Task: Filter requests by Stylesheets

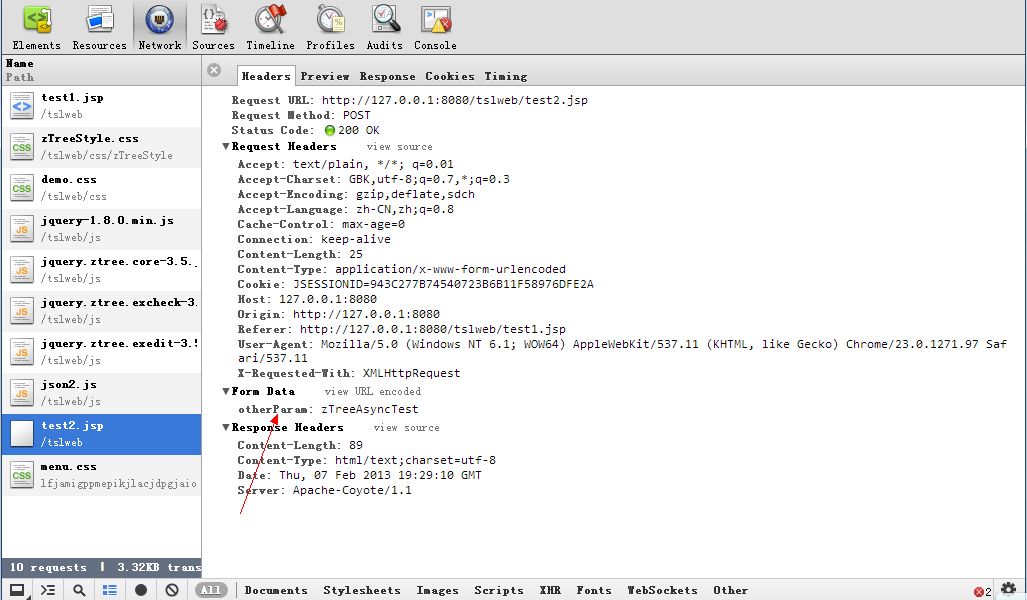Action: 362,590
